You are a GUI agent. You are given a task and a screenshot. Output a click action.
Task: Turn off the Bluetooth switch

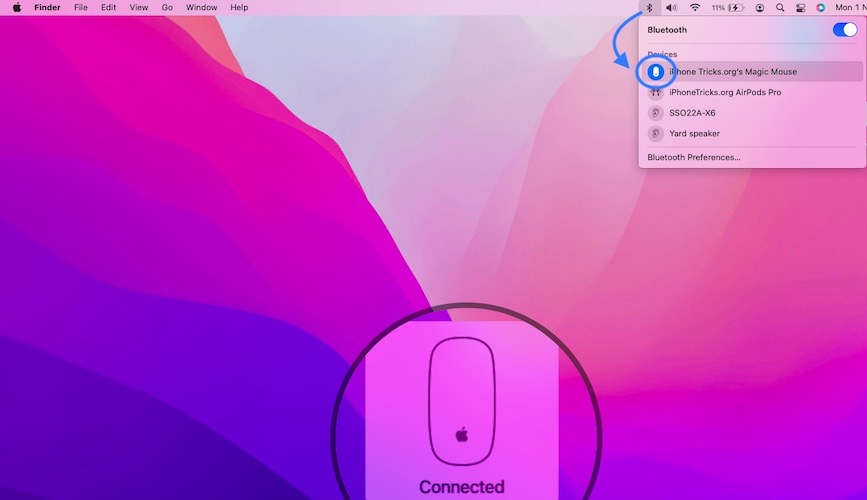[845, 30]
